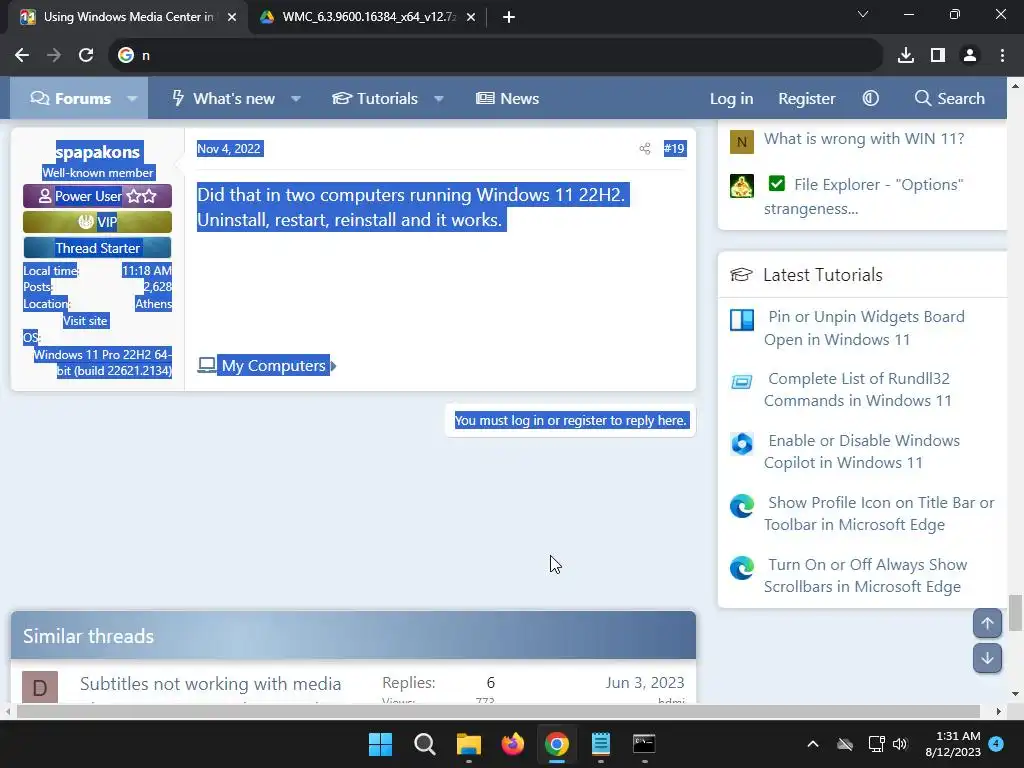Open clock and calendar showing 1:31 AM
The width and height of the screenshot is (1024, 768).
[953, 744]
